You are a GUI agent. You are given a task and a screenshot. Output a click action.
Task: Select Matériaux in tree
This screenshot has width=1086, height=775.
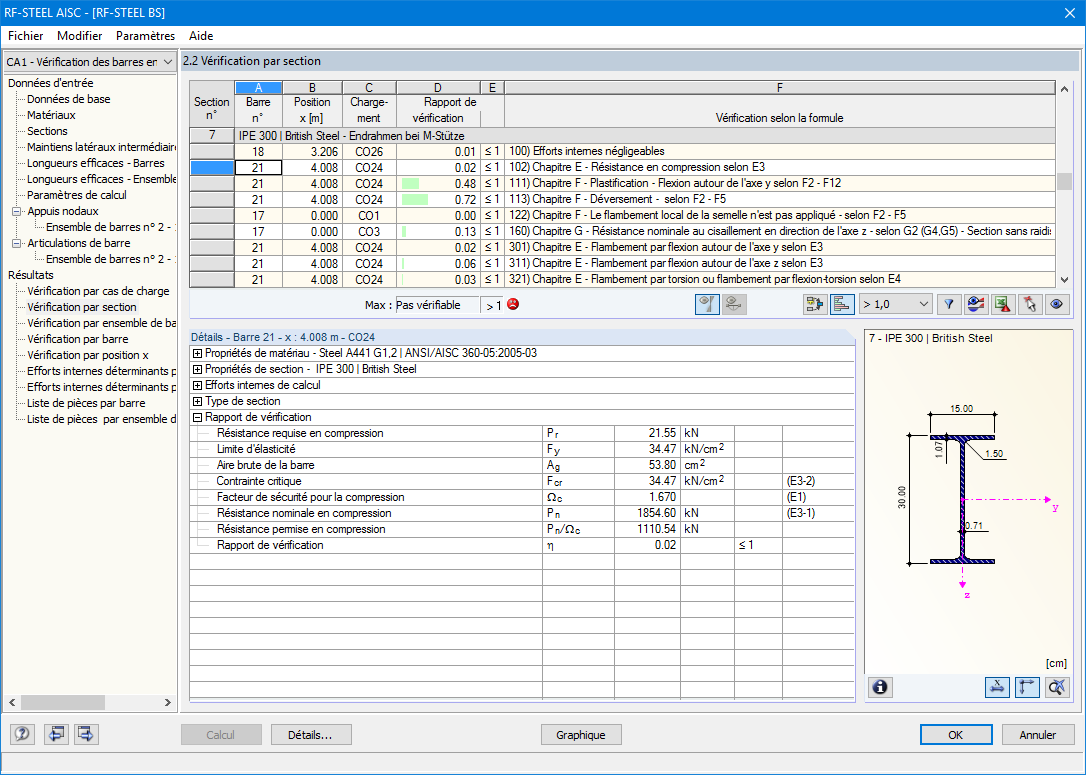(51, 115)
